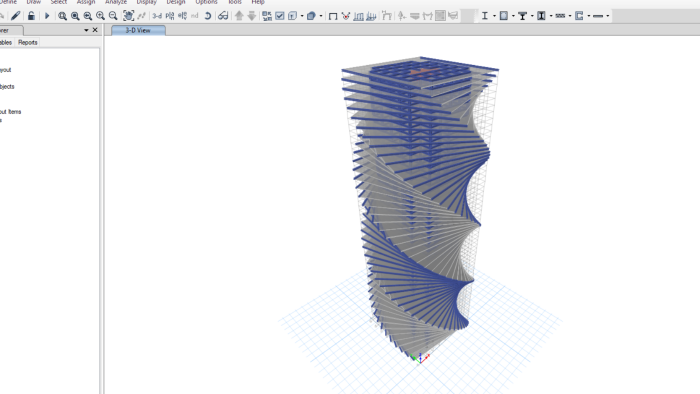The width and height of the screenshot is (700, 394).
Task: Toggle the model lock/unlock padlock icon
Action: click(31, 16)
